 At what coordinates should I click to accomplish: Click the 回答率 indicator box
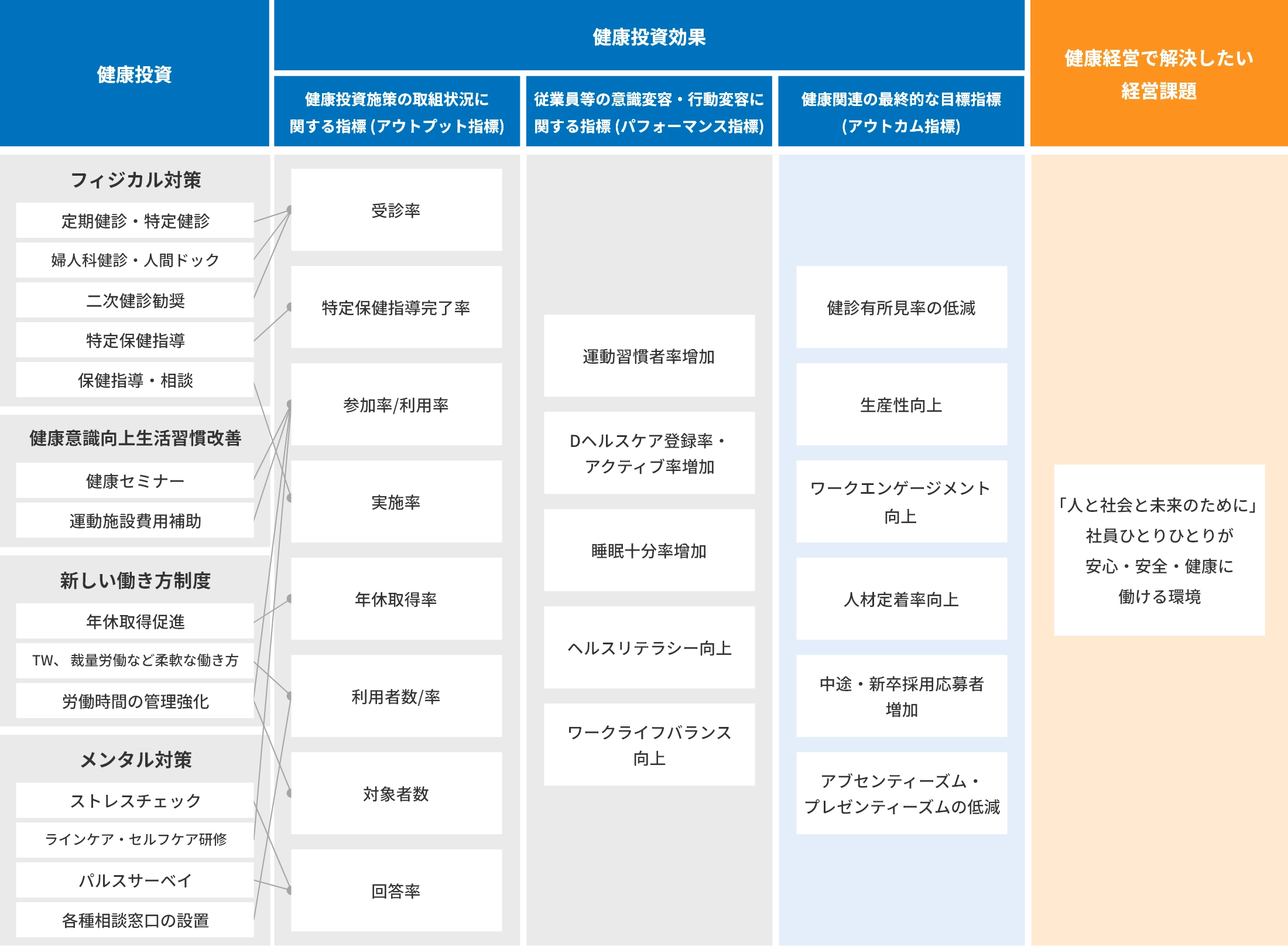pos(396,891)
